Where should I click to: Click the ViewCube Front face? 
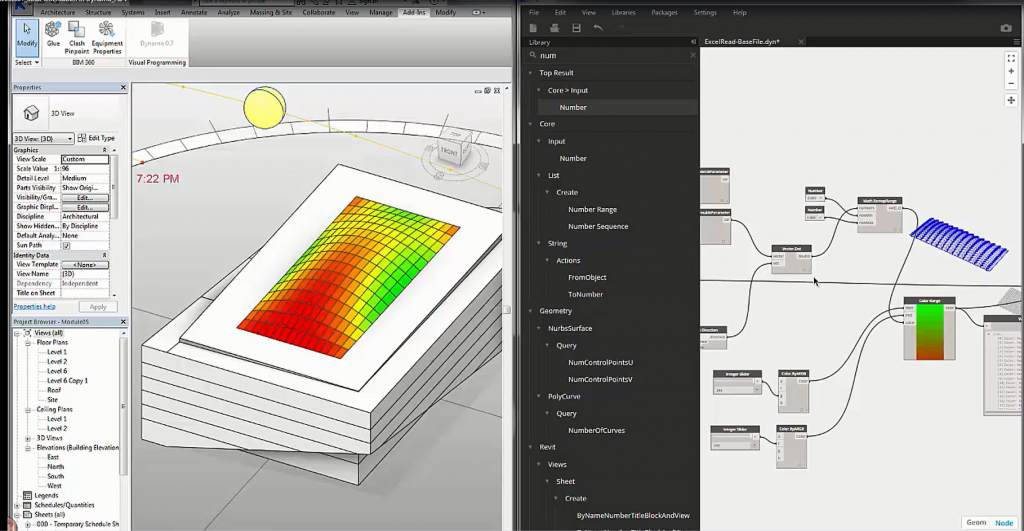tap(447, 152)
